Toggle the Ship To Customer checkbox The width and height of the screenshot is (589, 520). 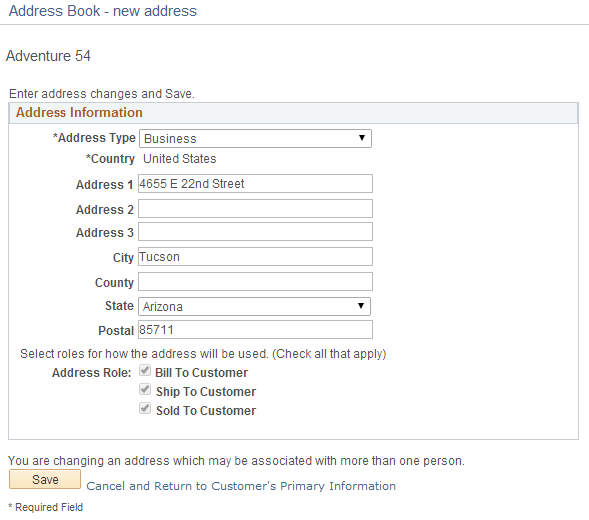145,389
